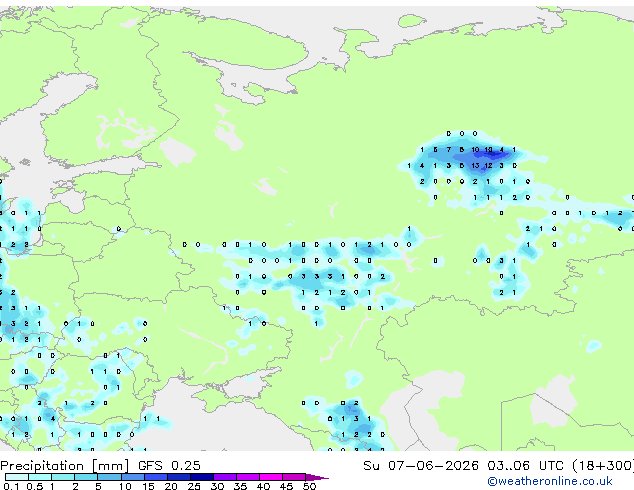Click the "Precipitation [mm]" title text
The image size is (634, 490).
(64, 466)
